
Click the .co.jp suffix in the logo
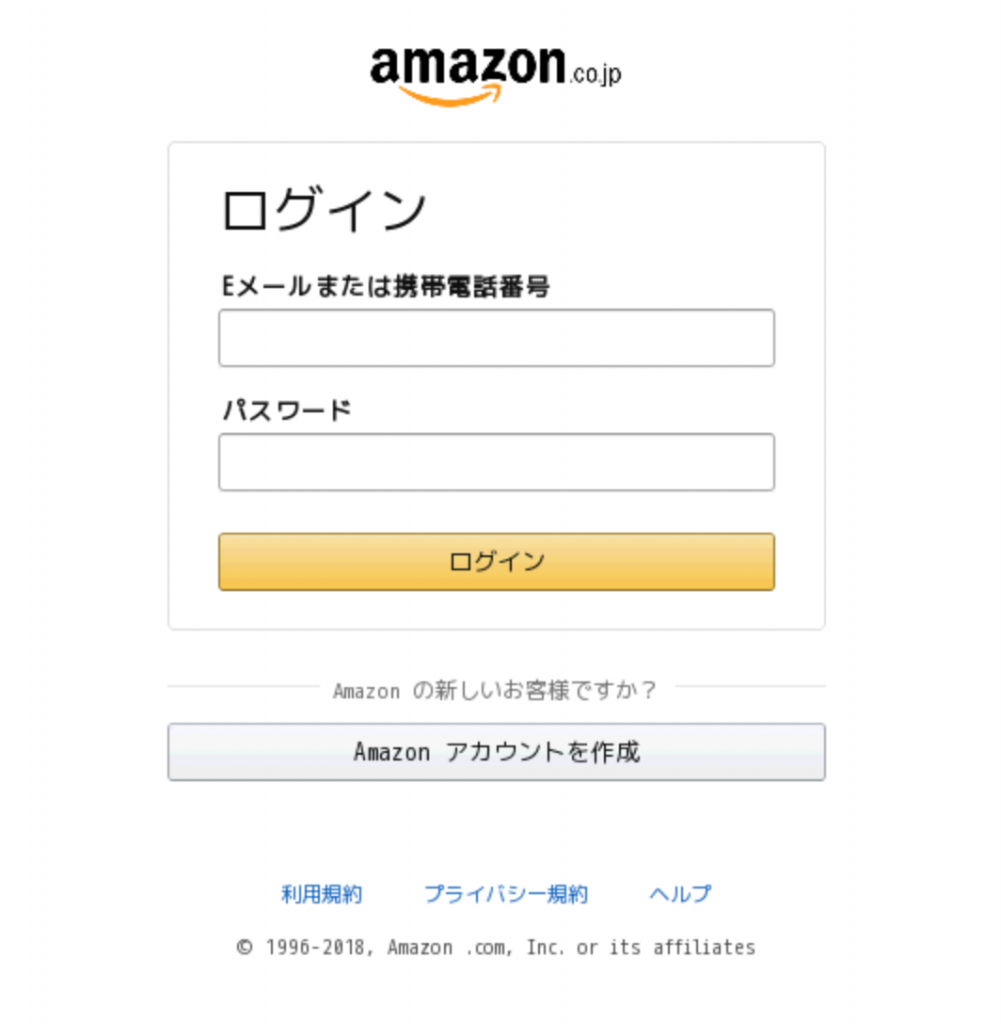point(596,73)
